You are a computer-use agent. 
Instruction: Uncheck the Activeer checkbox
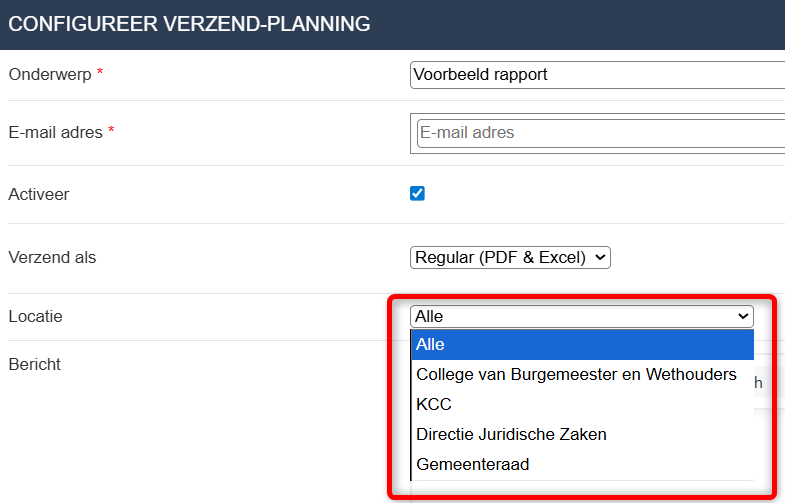pos(417,193)
